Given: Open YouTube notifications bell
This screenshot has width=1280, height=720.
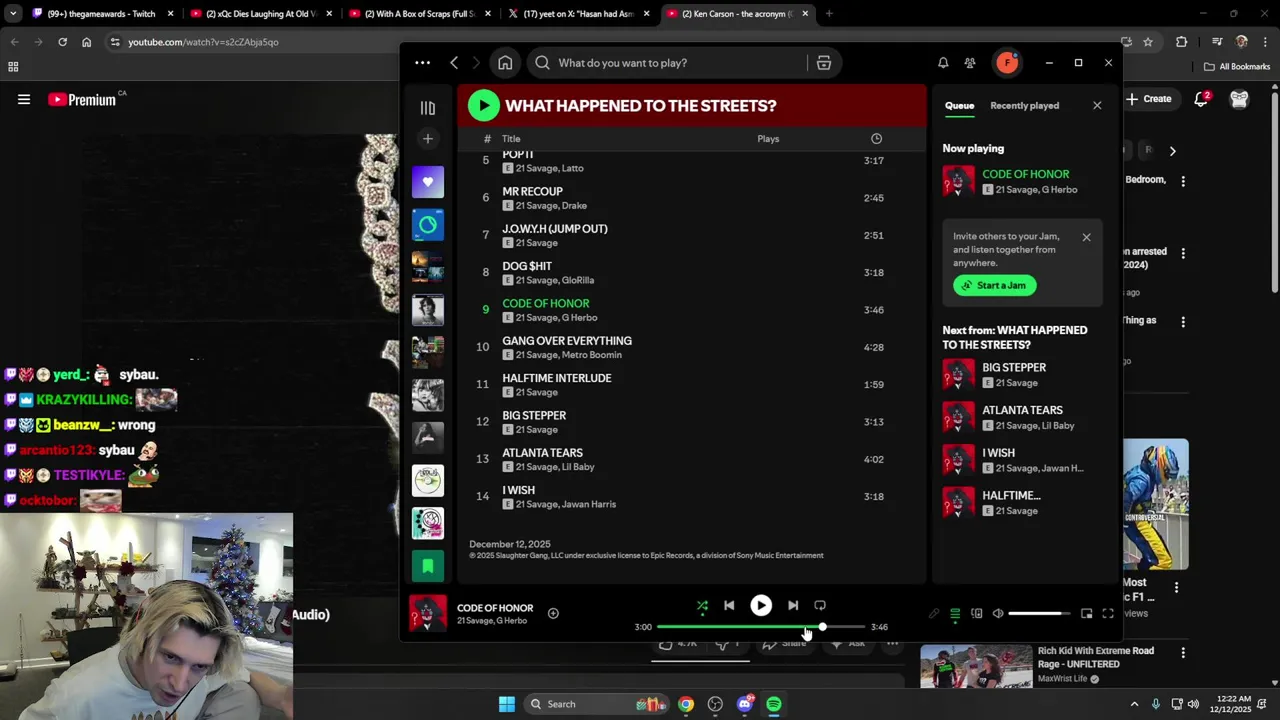Looking at the screenshot, I should point(1202,99).
